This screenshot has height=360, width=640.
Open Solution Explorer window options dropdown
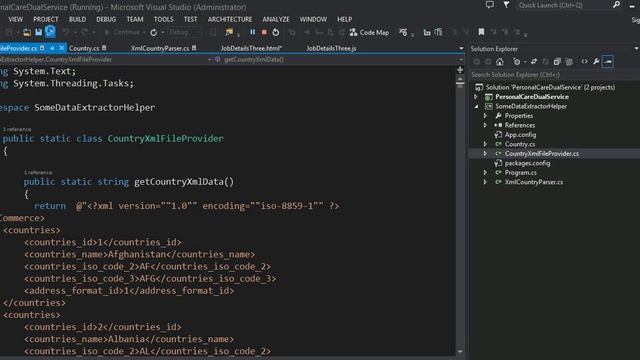tap(636, 49)
